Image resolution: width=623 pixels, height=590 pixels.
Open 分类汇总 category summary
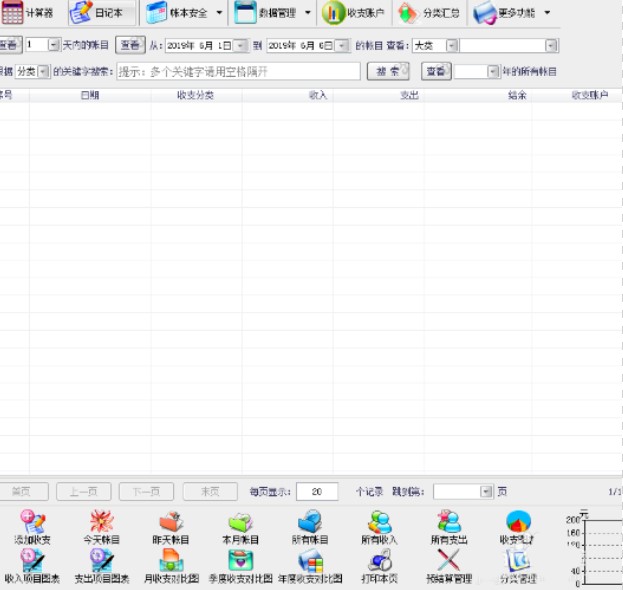coord(428,14)
